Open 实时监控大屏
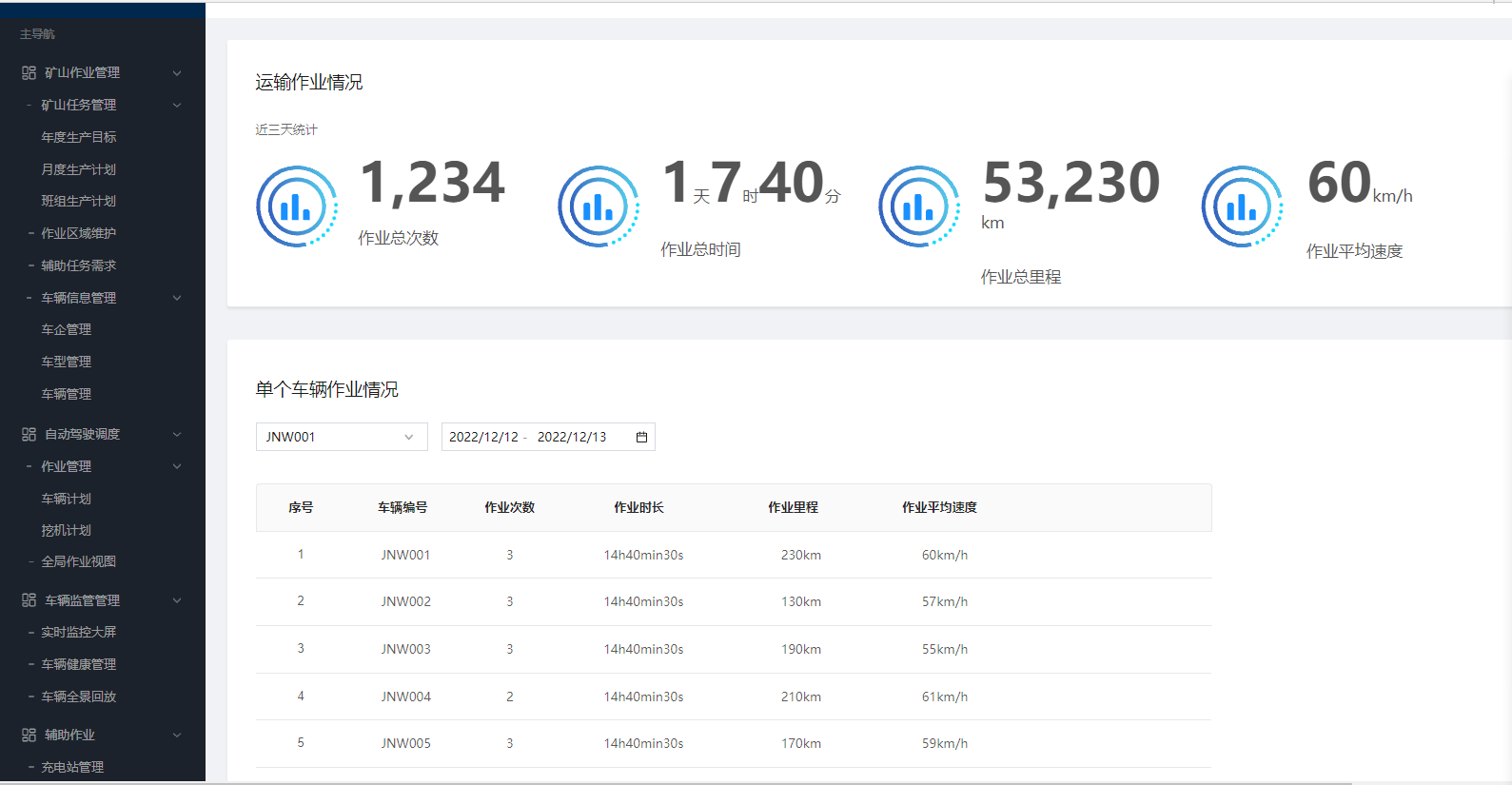Viewport: 1512px width, 785px height. tap(79, 632)
